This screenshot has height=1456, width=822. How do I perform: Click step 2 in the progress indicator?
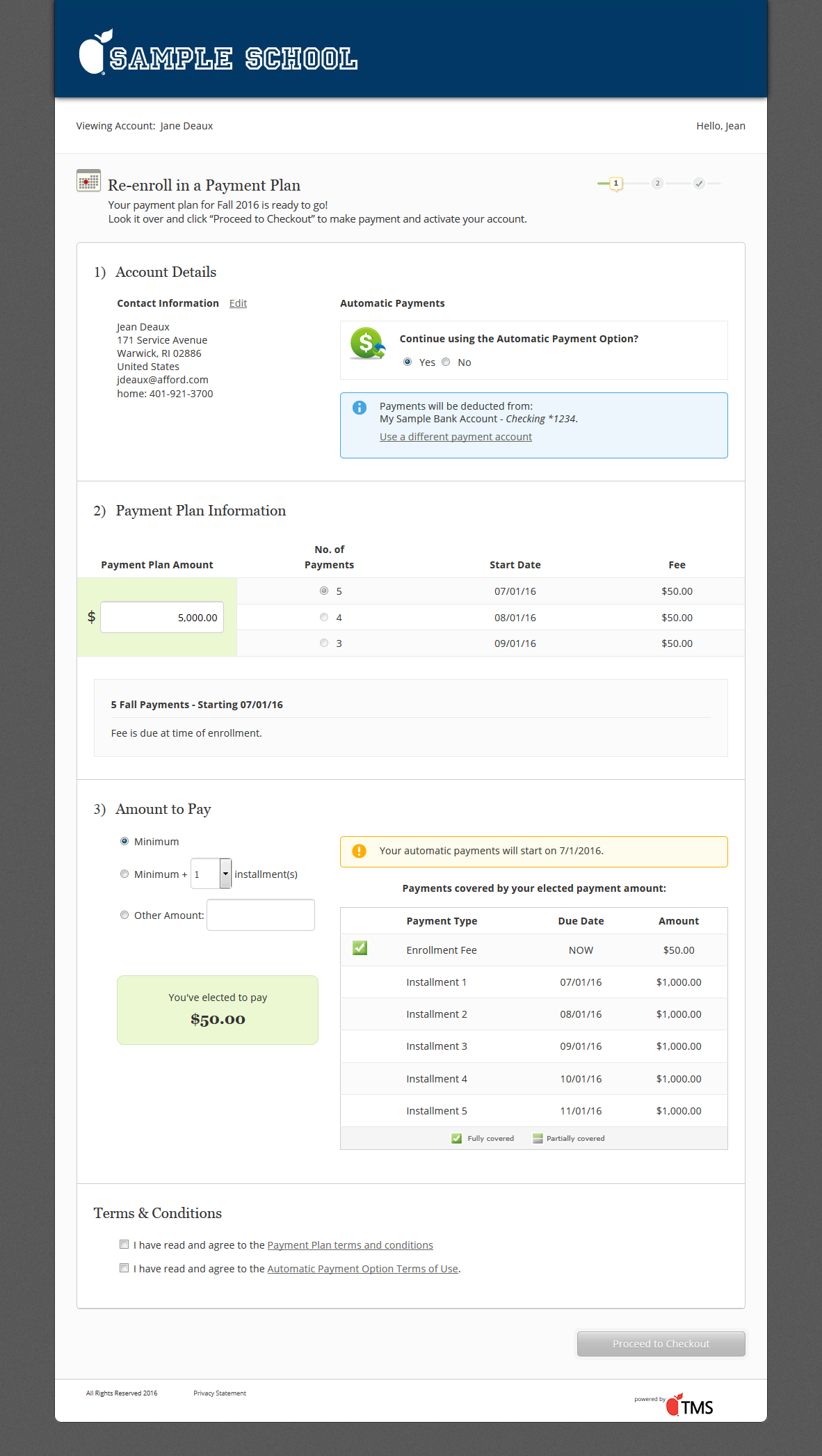point(657,184)
